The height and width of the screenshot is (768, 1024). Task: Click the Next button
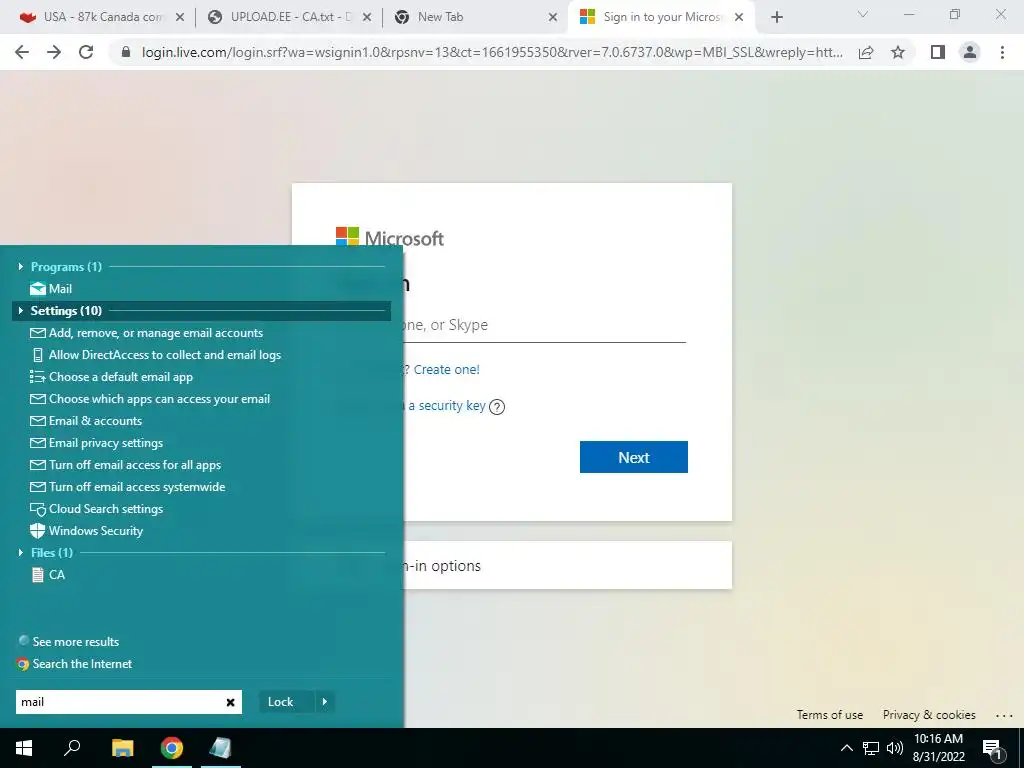(x=633, y=457)
